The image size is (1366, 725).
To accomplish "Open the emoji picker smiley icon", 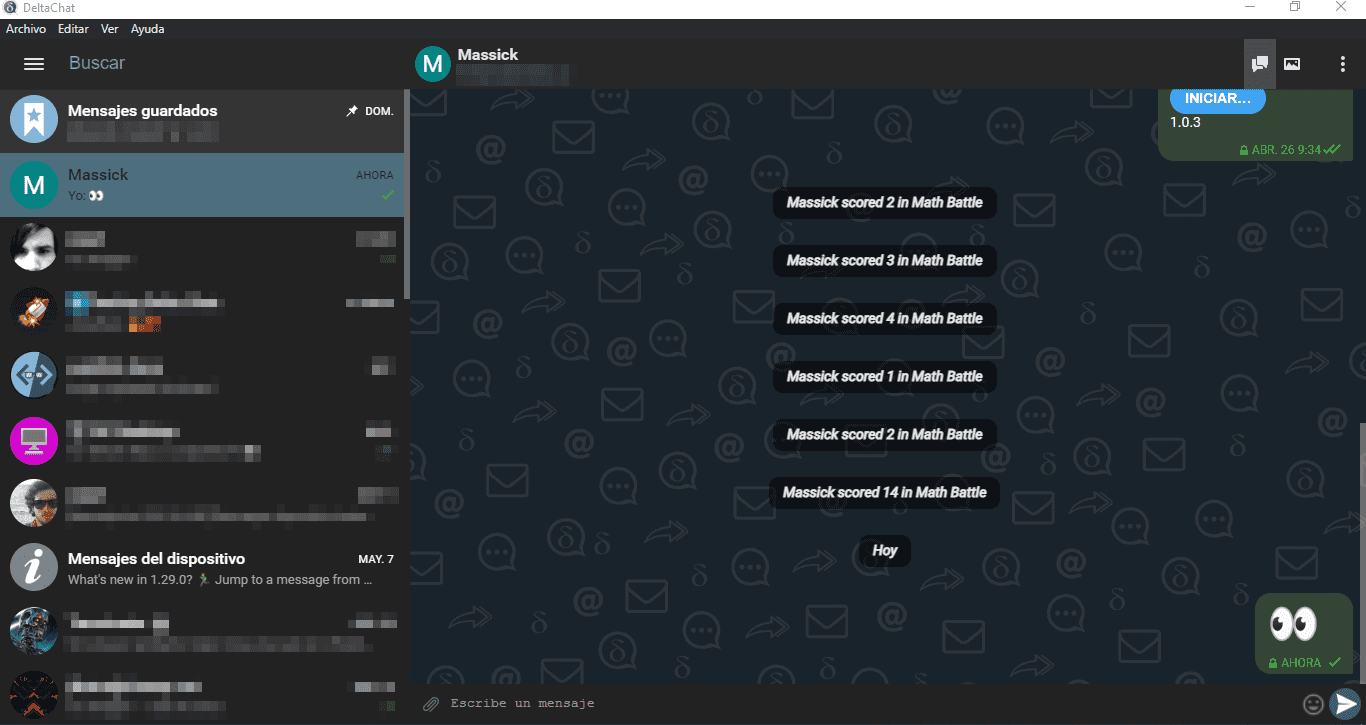I will click(x=1313, y=704).
